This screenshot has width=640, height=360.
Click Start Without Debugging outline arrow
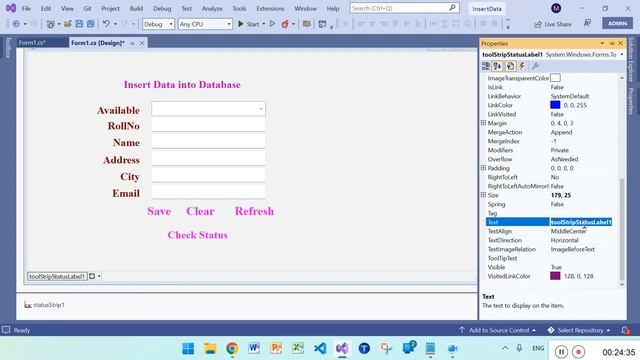pos(273,24)
